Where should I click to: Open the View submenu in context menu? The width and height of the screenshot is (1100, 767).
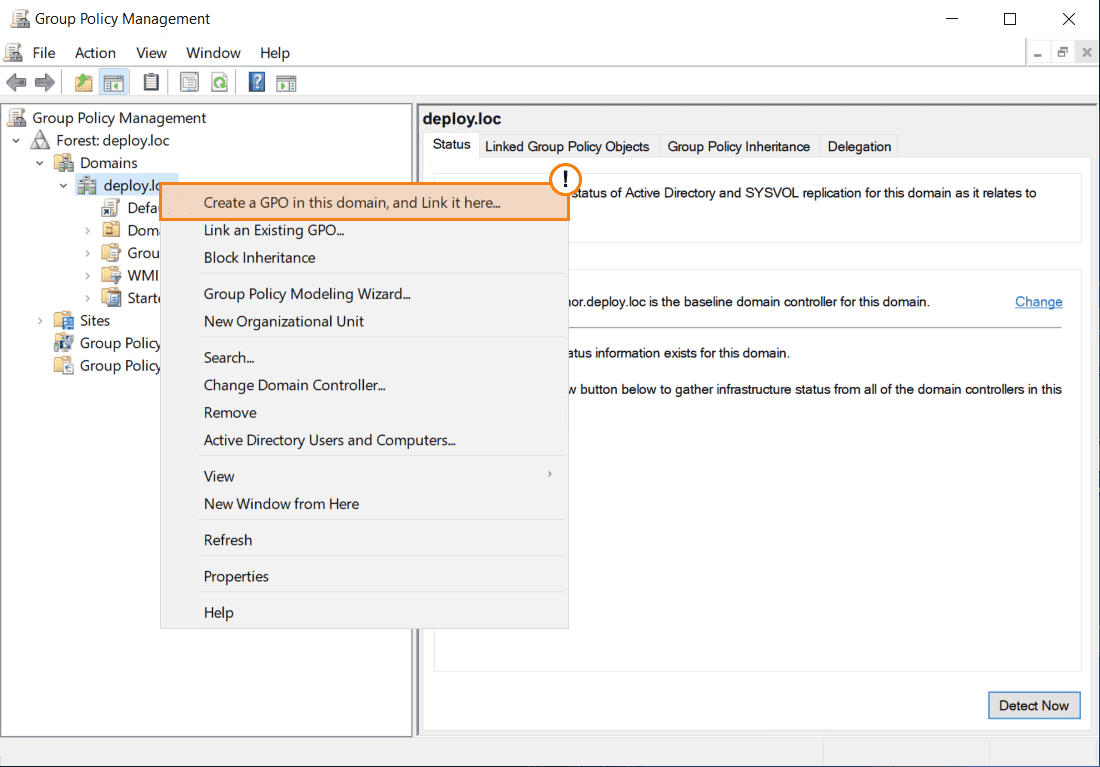(364, 476)
